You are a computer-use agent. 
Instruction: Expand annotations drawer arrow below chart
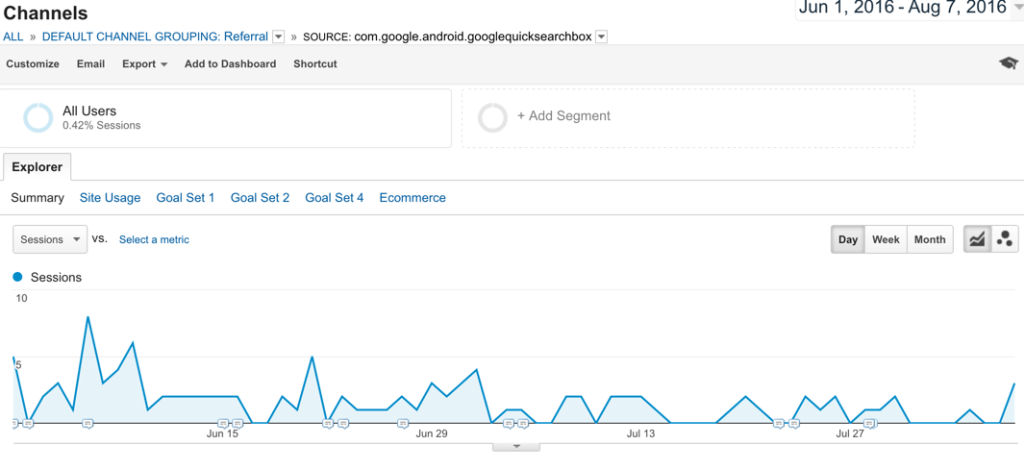(517, 446)
